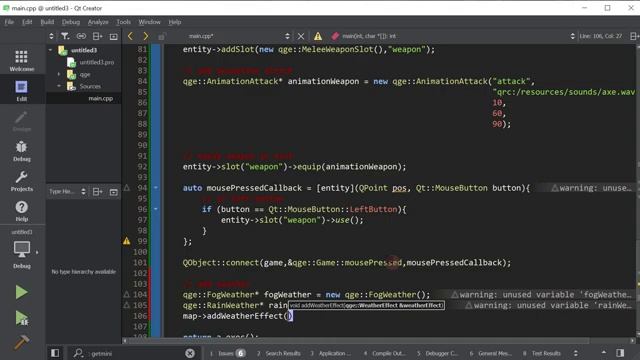Click the warning triangle in editor toolbar
The height and width of the screenshot is (360, 640).
[x=318, y=36]
